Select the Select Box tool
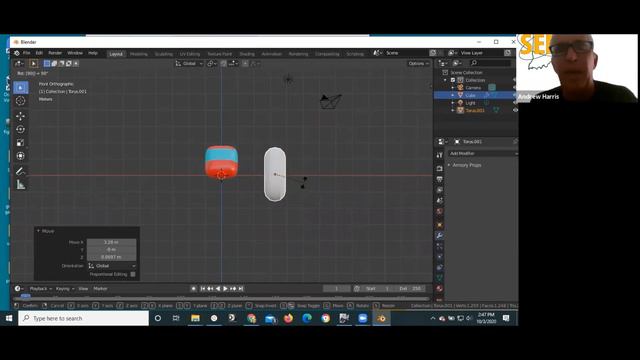 [20, 87]
